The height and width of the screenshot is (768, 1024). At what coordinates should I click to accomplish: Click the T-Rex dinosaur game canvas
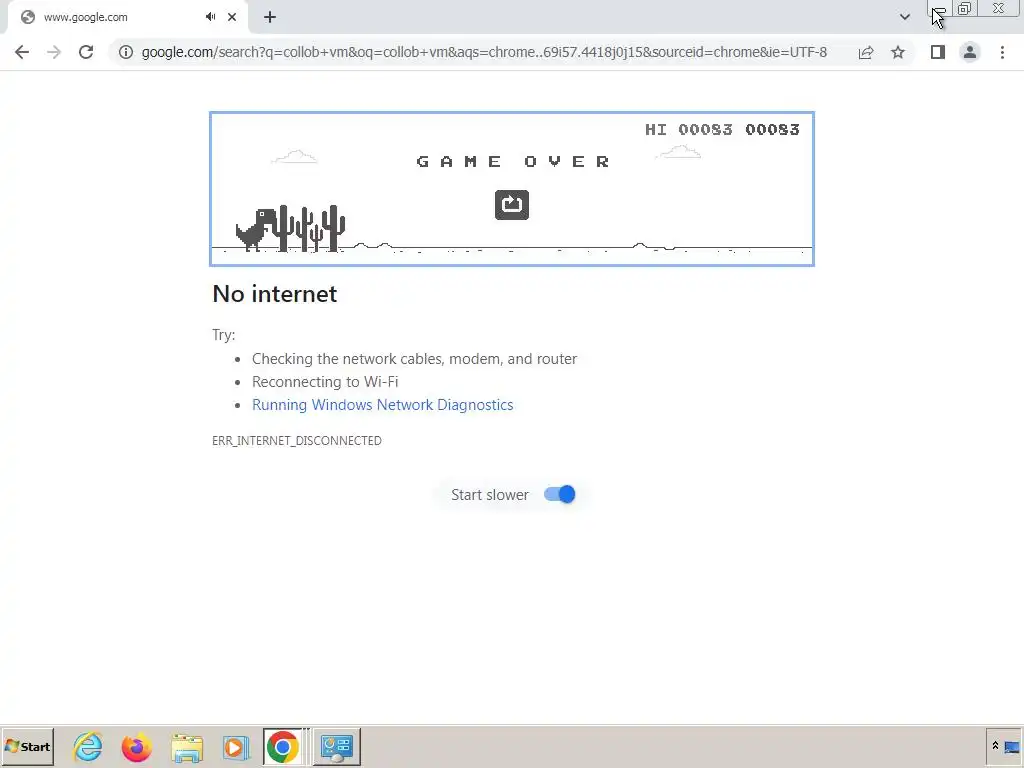[511, 189]
